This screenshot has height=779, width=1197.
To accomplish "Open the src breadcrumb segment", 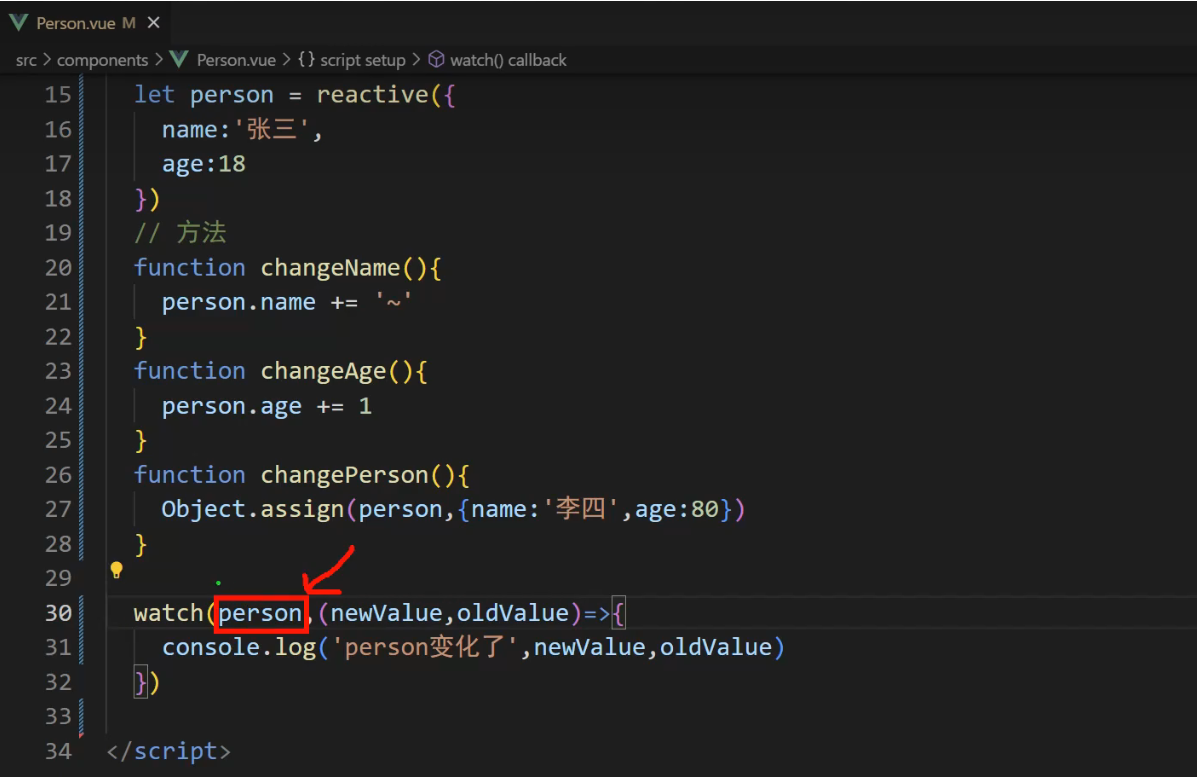I will [x=26, y=60].
